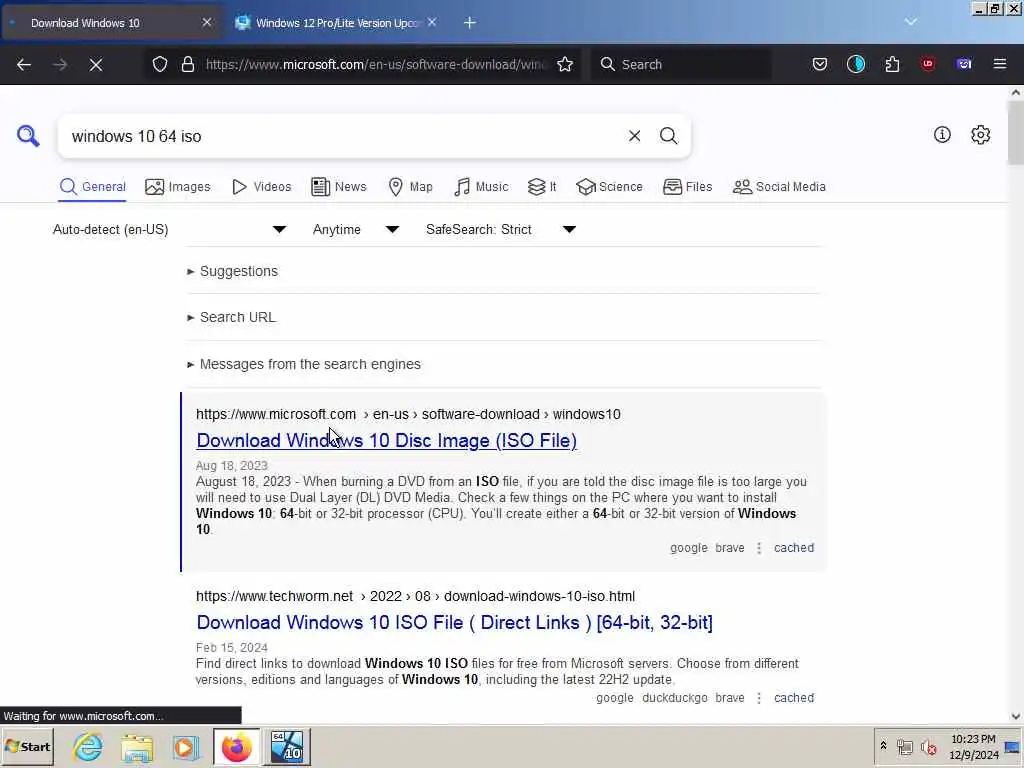Click brave engine on Microsoft result
Image resolution: width=1024 pixels, height=768 pixels.
tap(730, 548)
